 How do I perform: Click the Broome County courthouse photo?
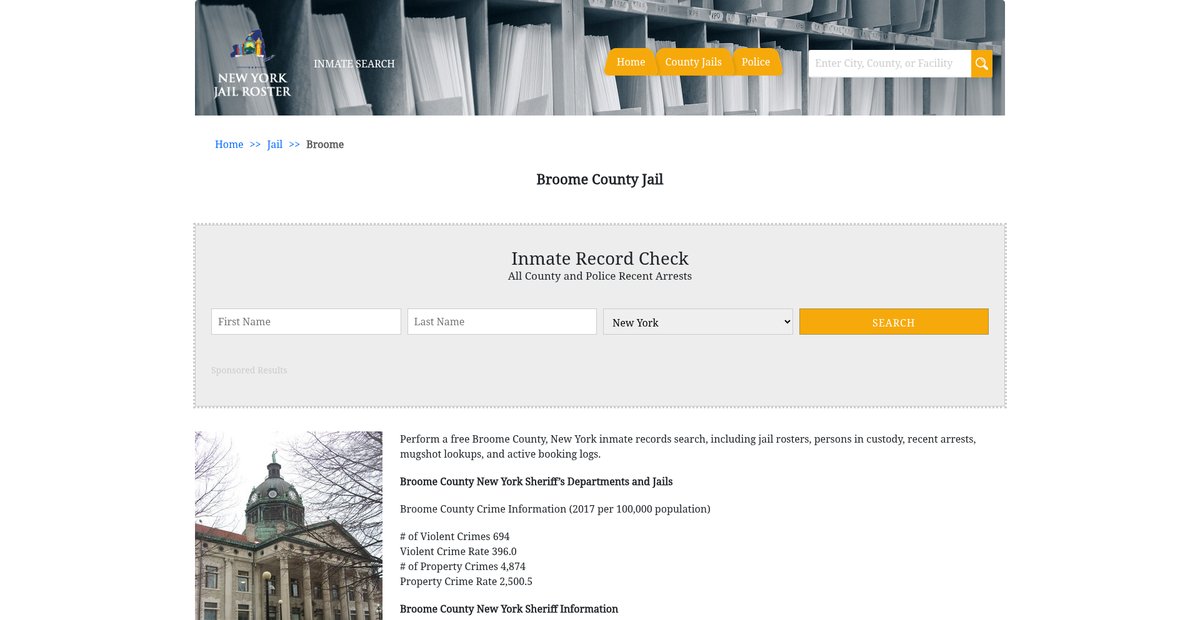pos(289,526)
